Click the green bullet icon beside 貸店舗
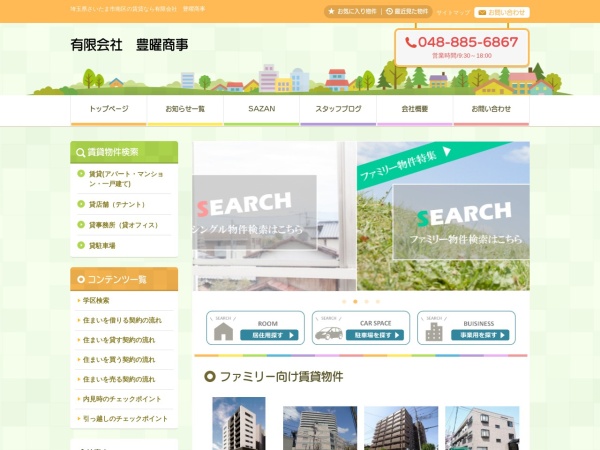 [x=81, y=204]
